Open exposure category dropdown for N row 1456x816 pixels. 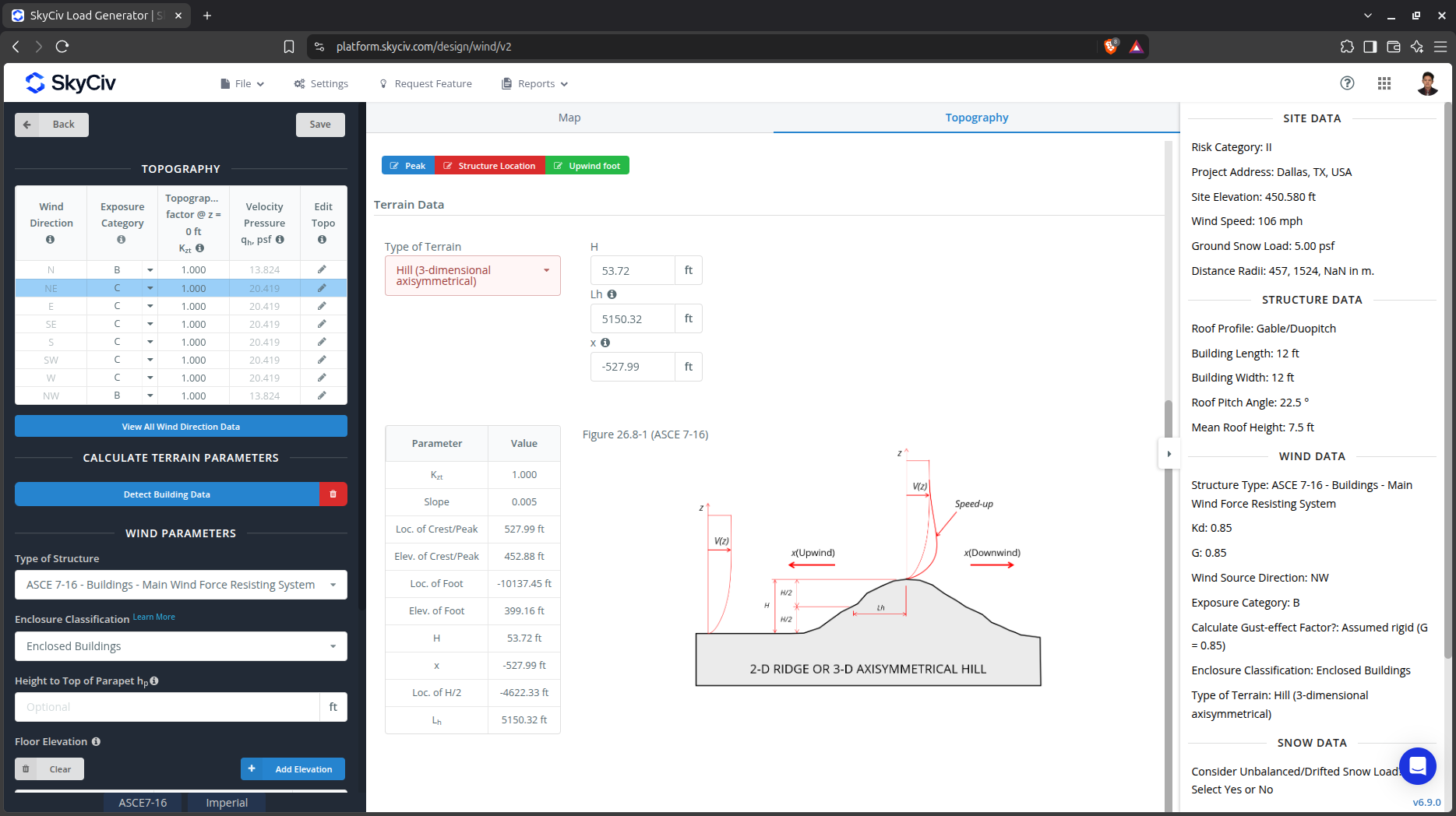[150, 270]
